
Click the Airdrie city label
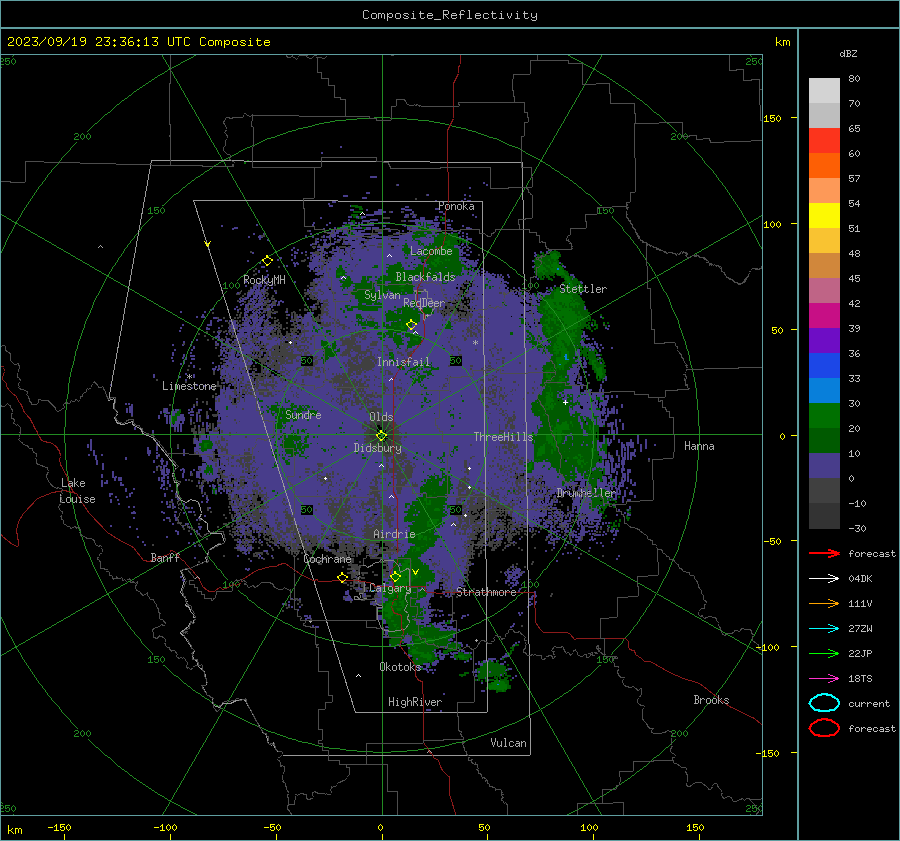tap(394, 534)
